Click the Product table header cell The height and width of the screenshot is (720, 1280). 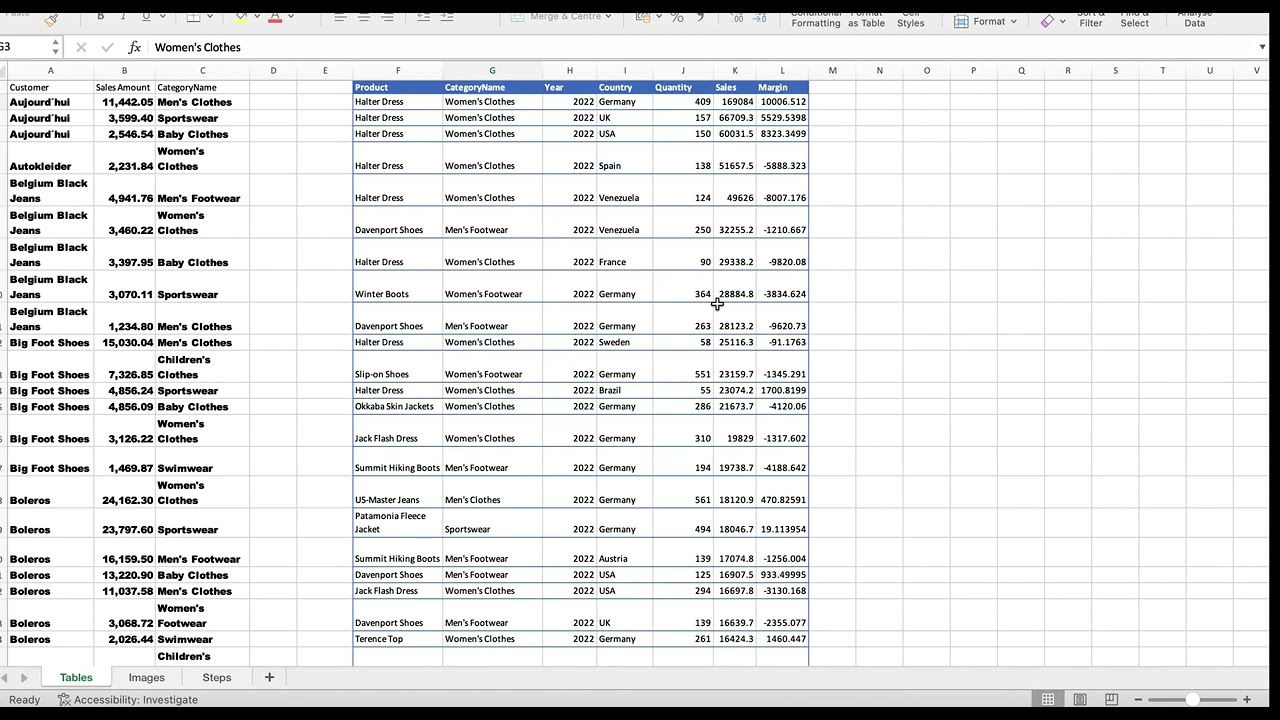pos(397,87)
